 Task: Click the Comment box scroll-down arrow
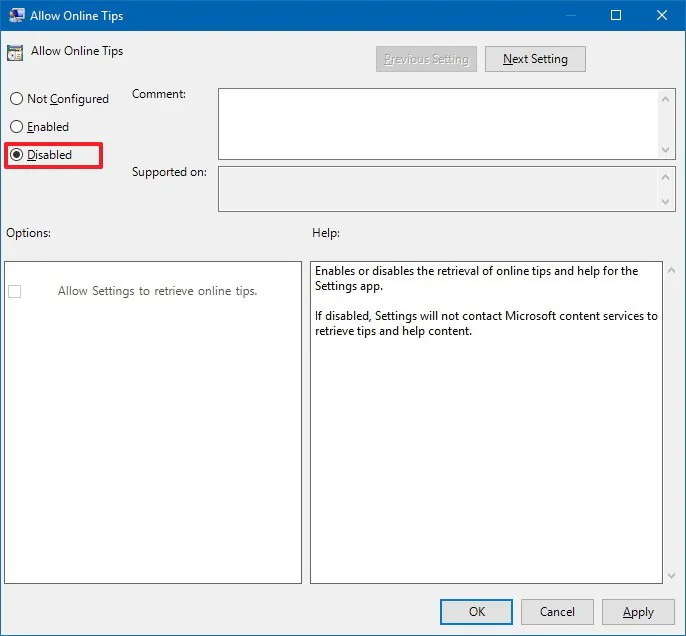point(665,150)
